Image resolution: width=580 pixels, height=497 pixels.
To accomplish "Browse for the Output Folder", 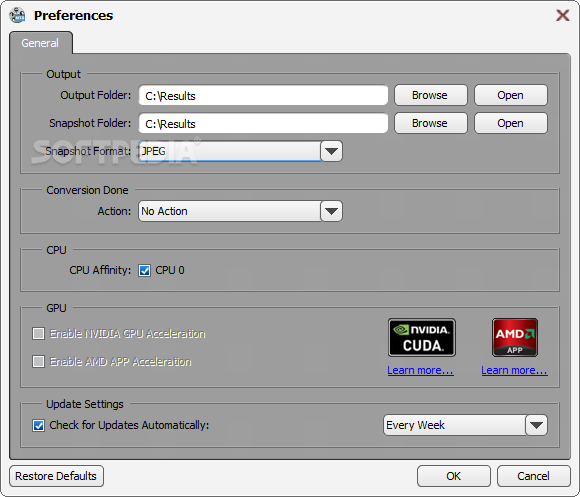I will click(431, 95).
